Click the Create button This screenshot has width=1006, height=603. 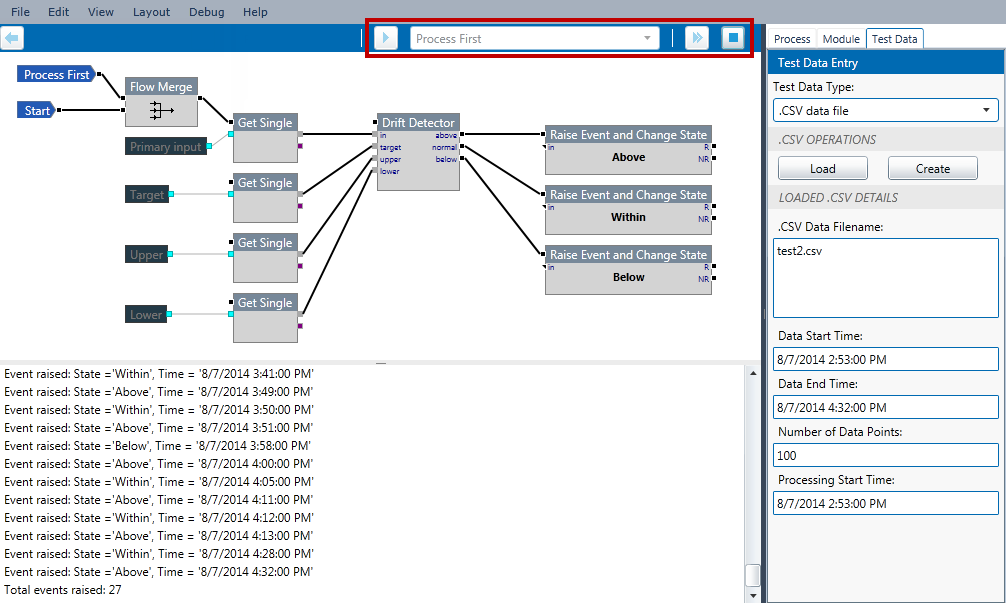932,168
